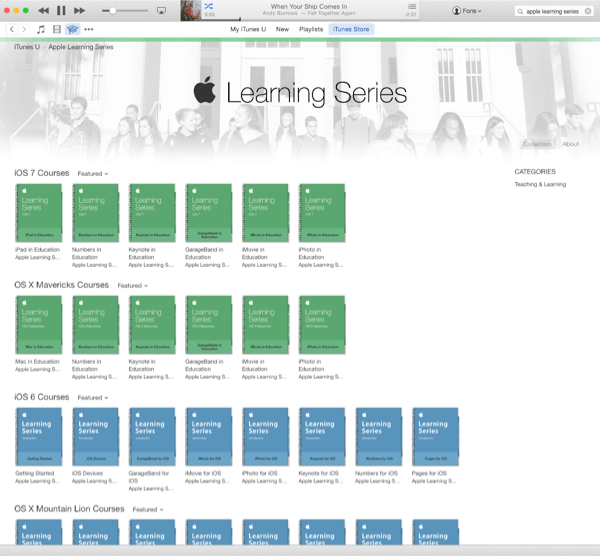Open the Playlists tab
This screenshot has width=600, height=556.
pyautogui.click(x=311, y=29)
